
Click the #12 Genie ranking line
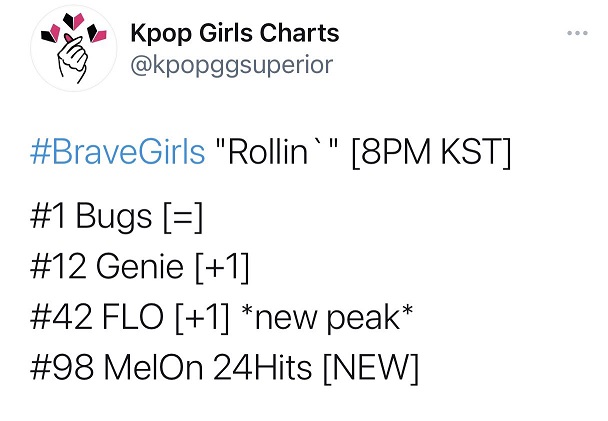[x=140, y=267]
